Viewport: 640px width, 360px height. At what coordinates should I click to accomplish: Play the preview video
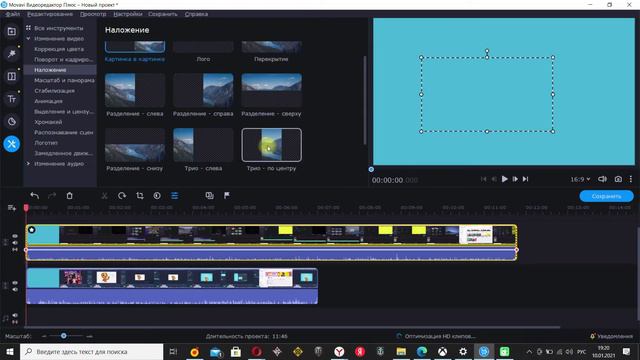pos(504,179)
